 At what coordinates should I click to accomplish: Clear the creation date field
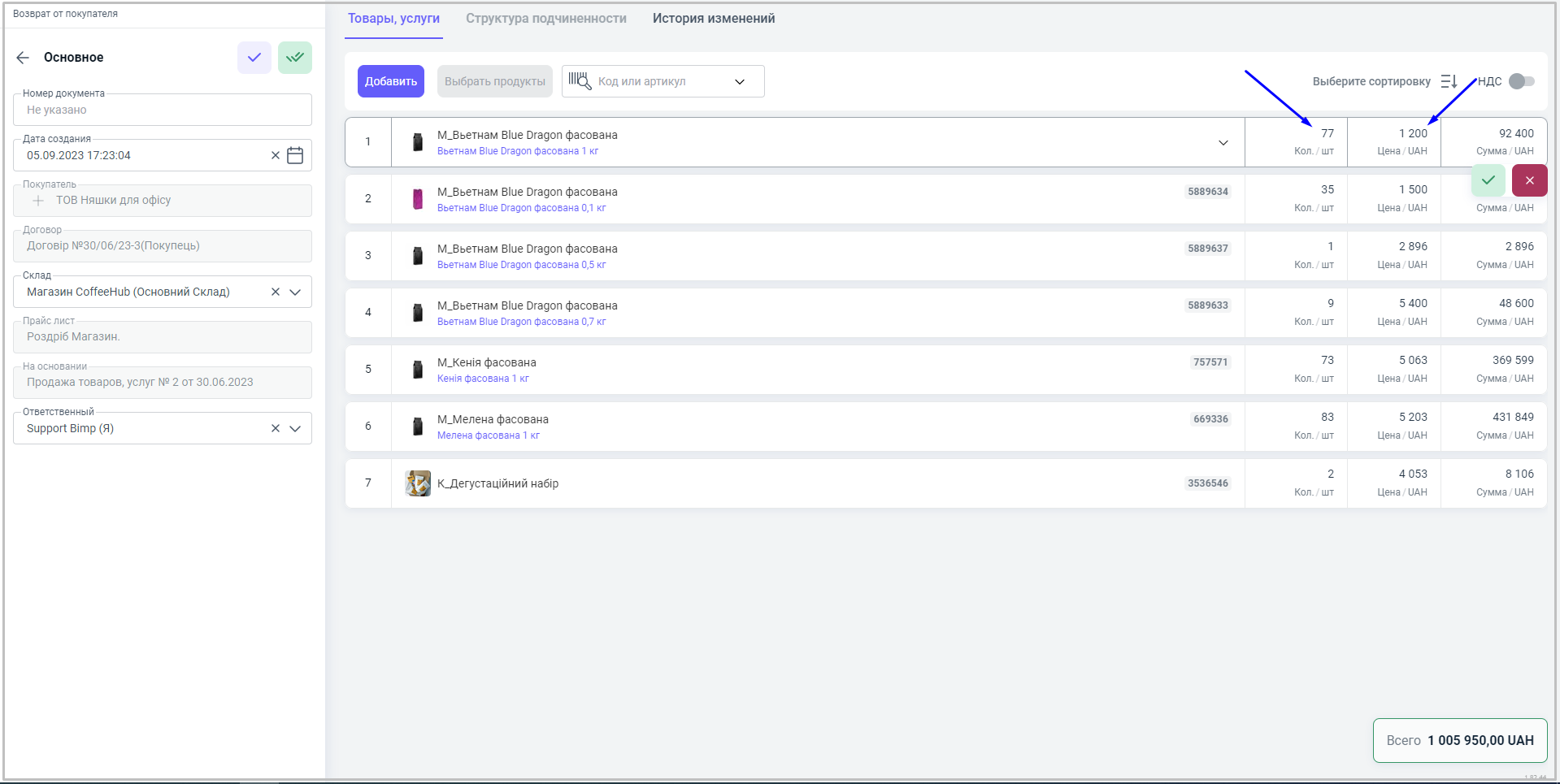point(276,155)
